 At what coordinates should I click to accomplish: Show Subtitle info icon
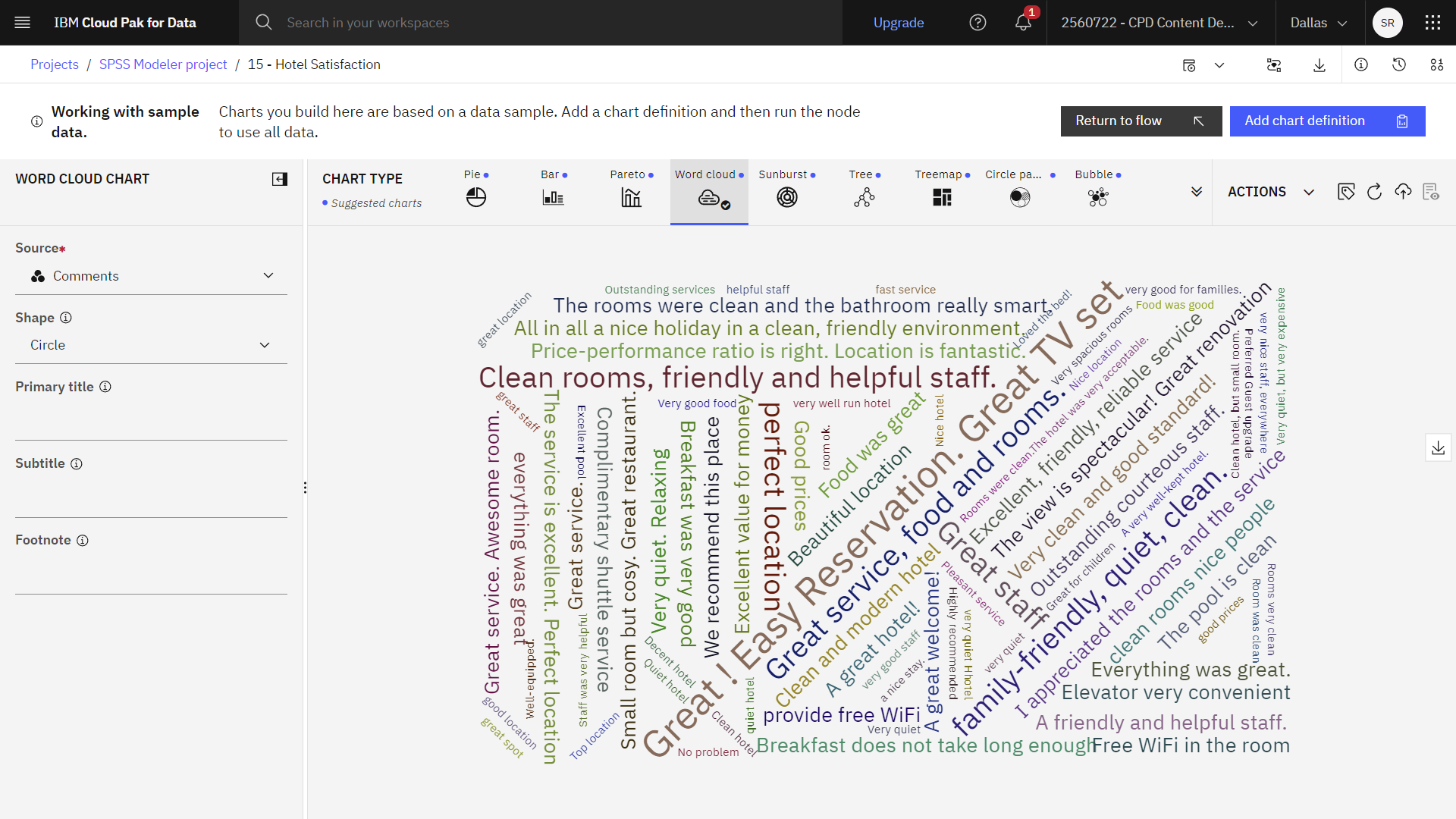pos(77,464)
